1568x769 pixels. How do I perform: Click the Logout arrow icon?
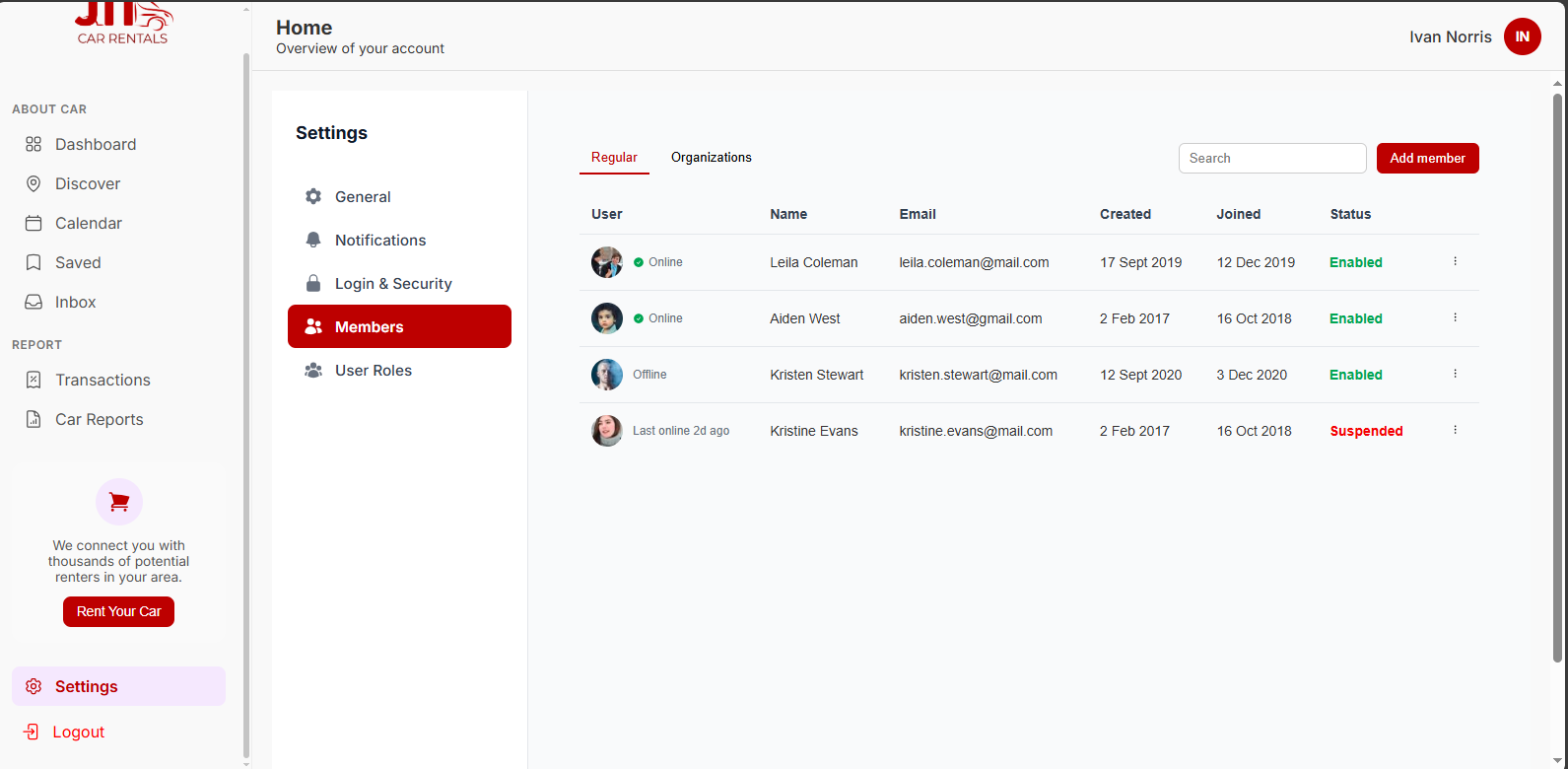click(32, 732)
